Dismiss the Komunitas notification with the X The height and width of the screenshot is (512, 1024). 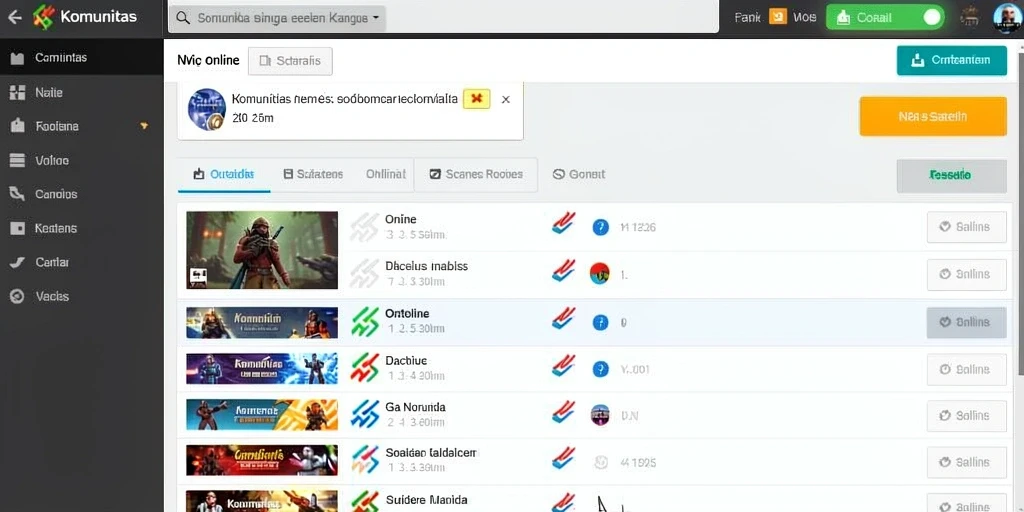tap(505, 100)
